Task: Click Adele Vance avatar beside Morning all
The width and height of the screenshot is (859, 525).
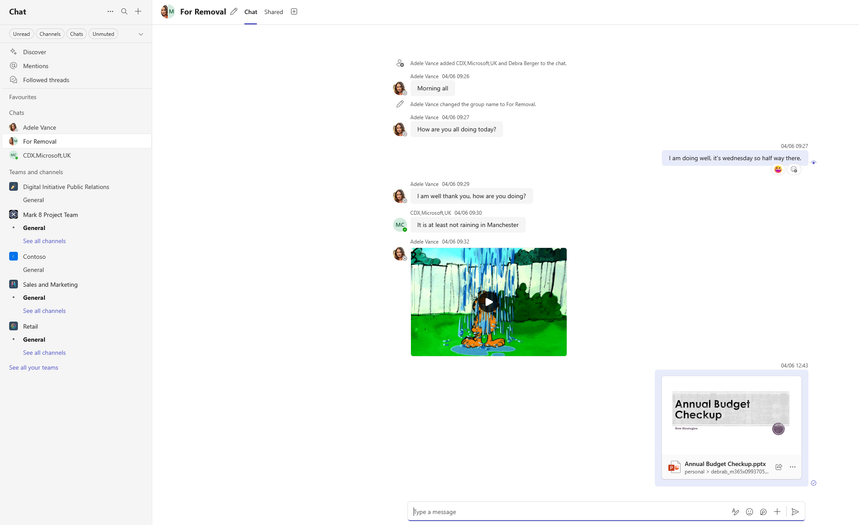Action: 399,88
